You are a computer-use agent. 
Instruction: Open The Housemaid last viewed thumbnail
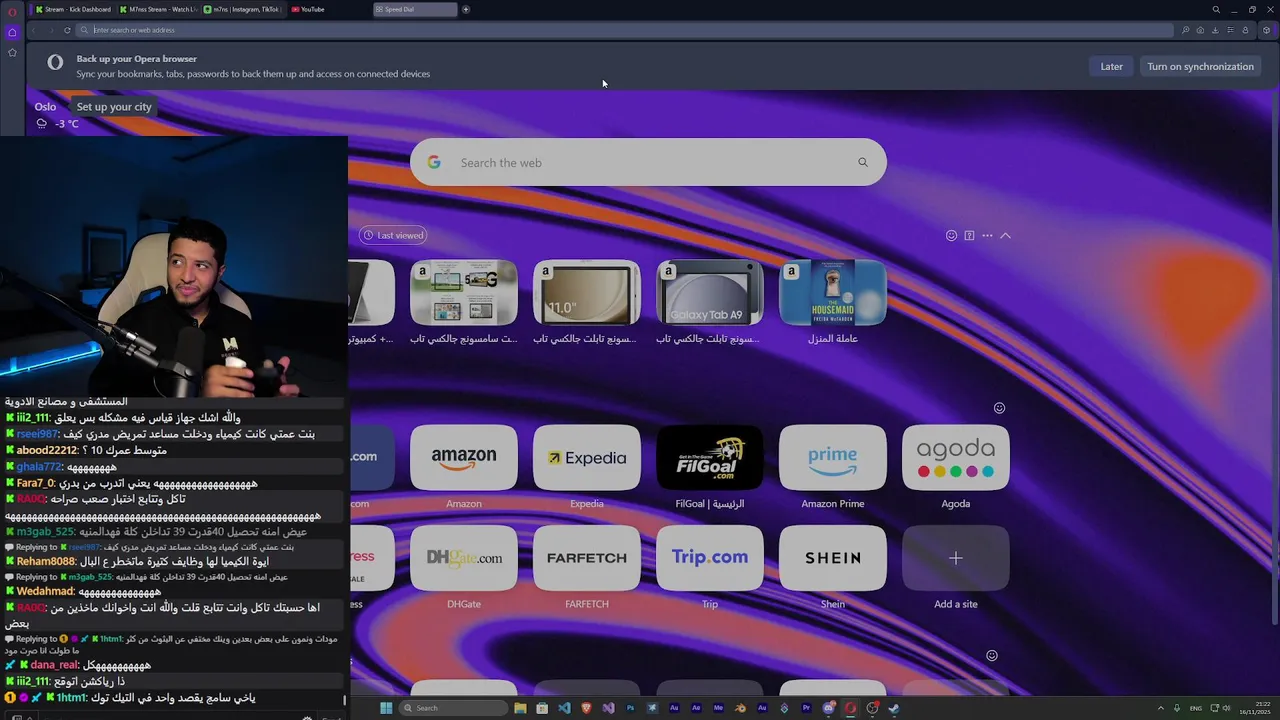pyautogui.click(x=833, y=293)
